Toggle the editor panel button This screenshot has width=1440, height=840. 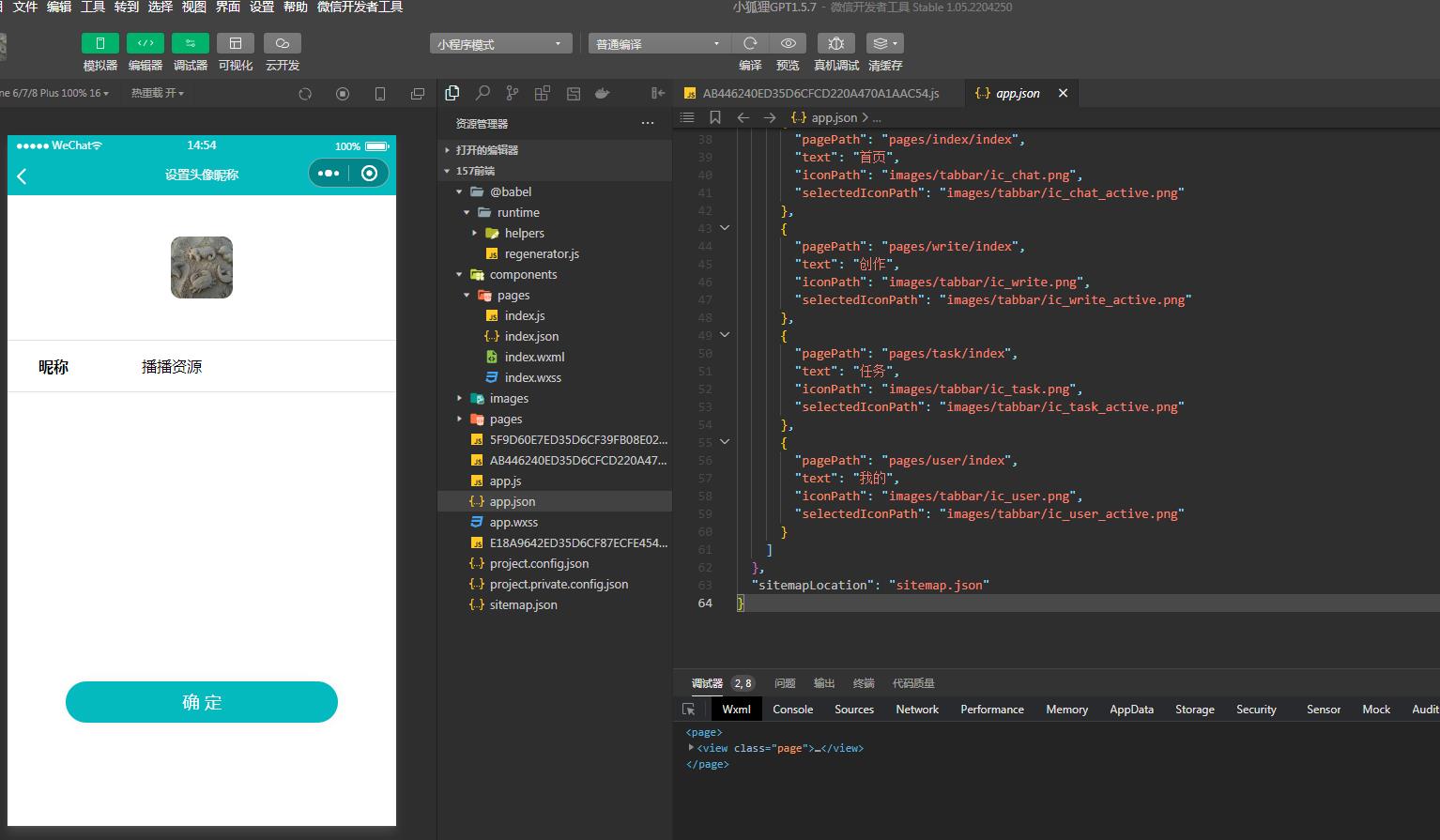146,43
